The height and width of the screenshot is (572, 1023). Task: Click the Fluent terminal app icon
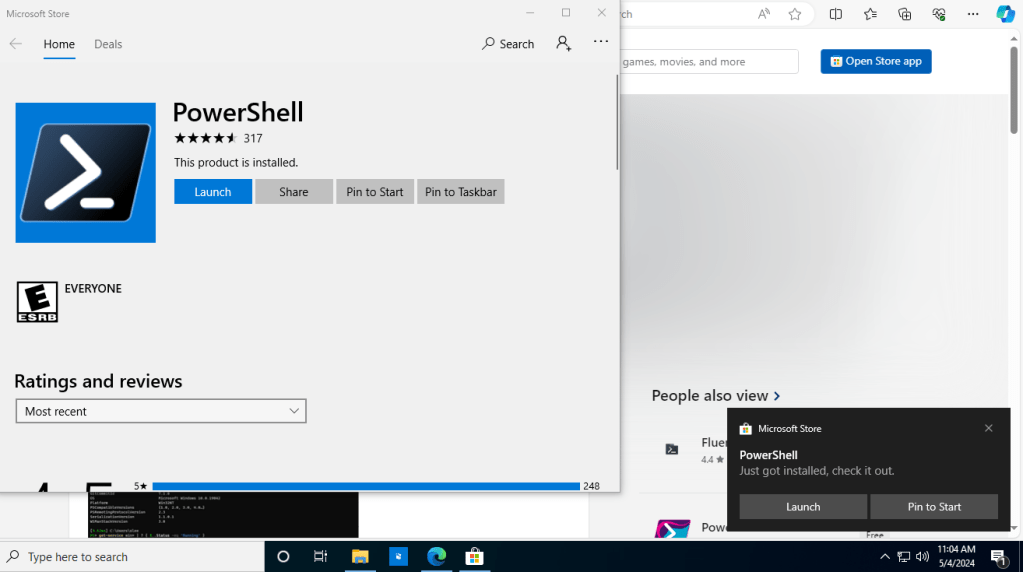(671, 449)
